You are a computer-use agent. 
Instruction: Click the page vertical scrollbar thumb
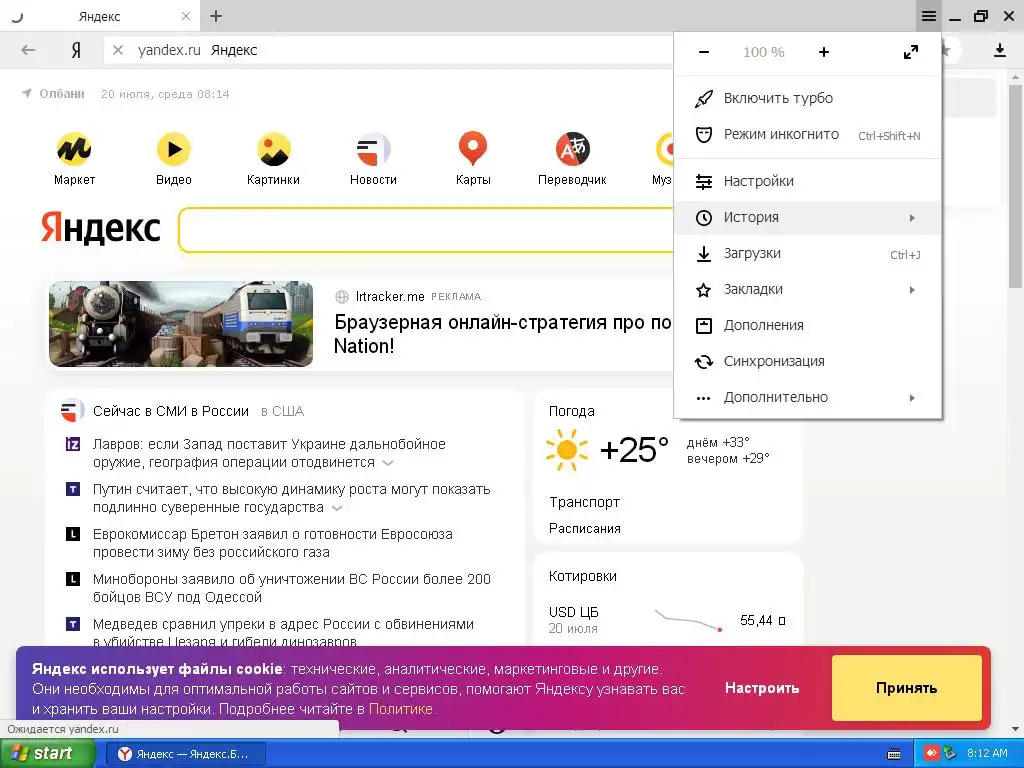coord(1016,186)
